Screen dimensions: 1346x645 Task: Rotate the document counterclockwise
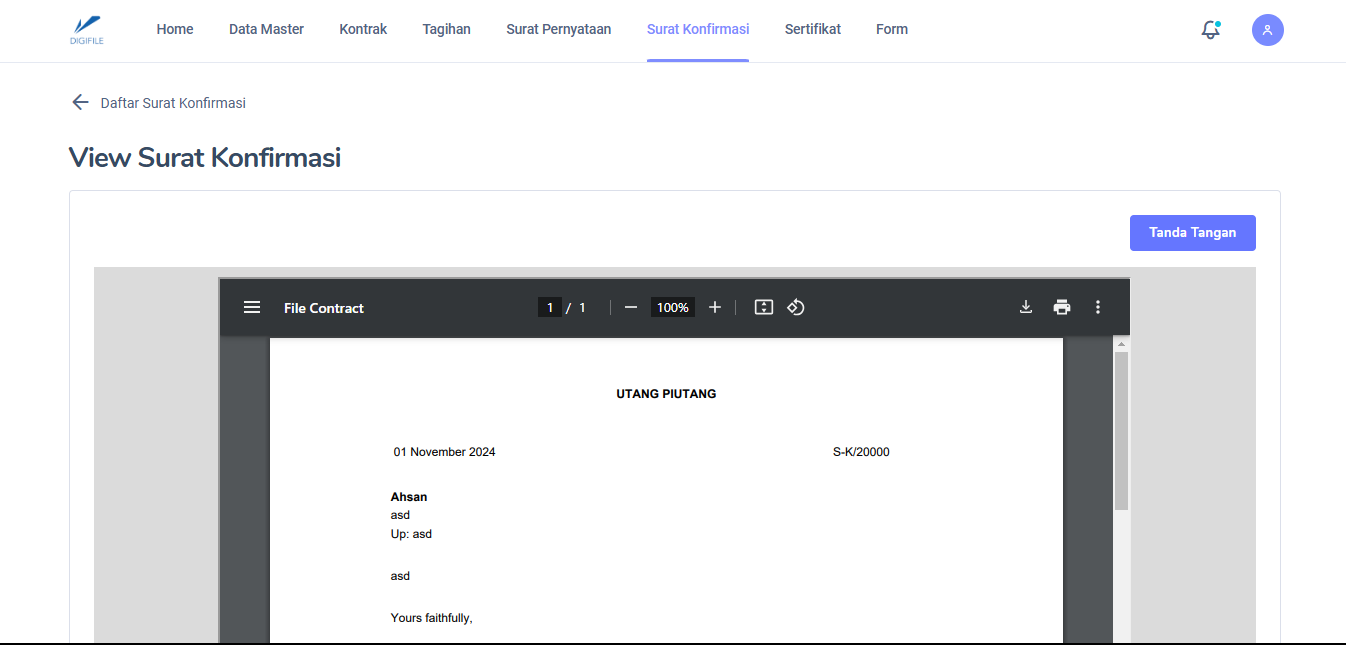[796, 308]
